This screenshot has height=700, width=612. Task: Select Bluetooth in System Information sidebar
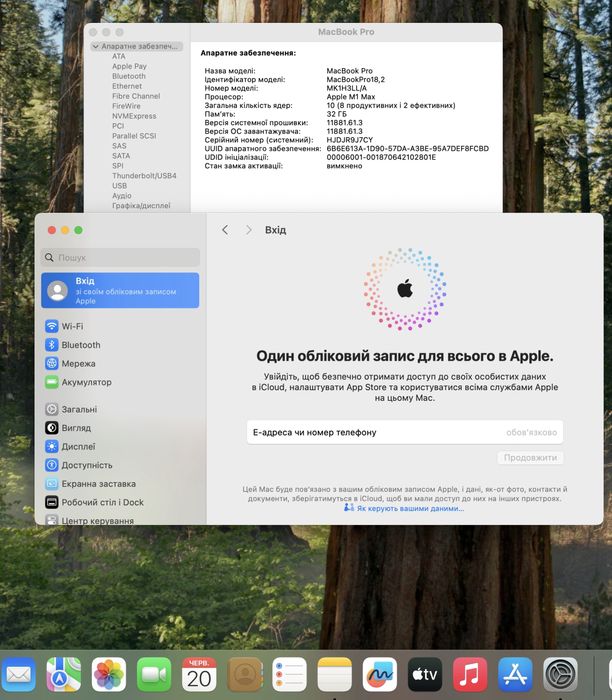(129, 76)
